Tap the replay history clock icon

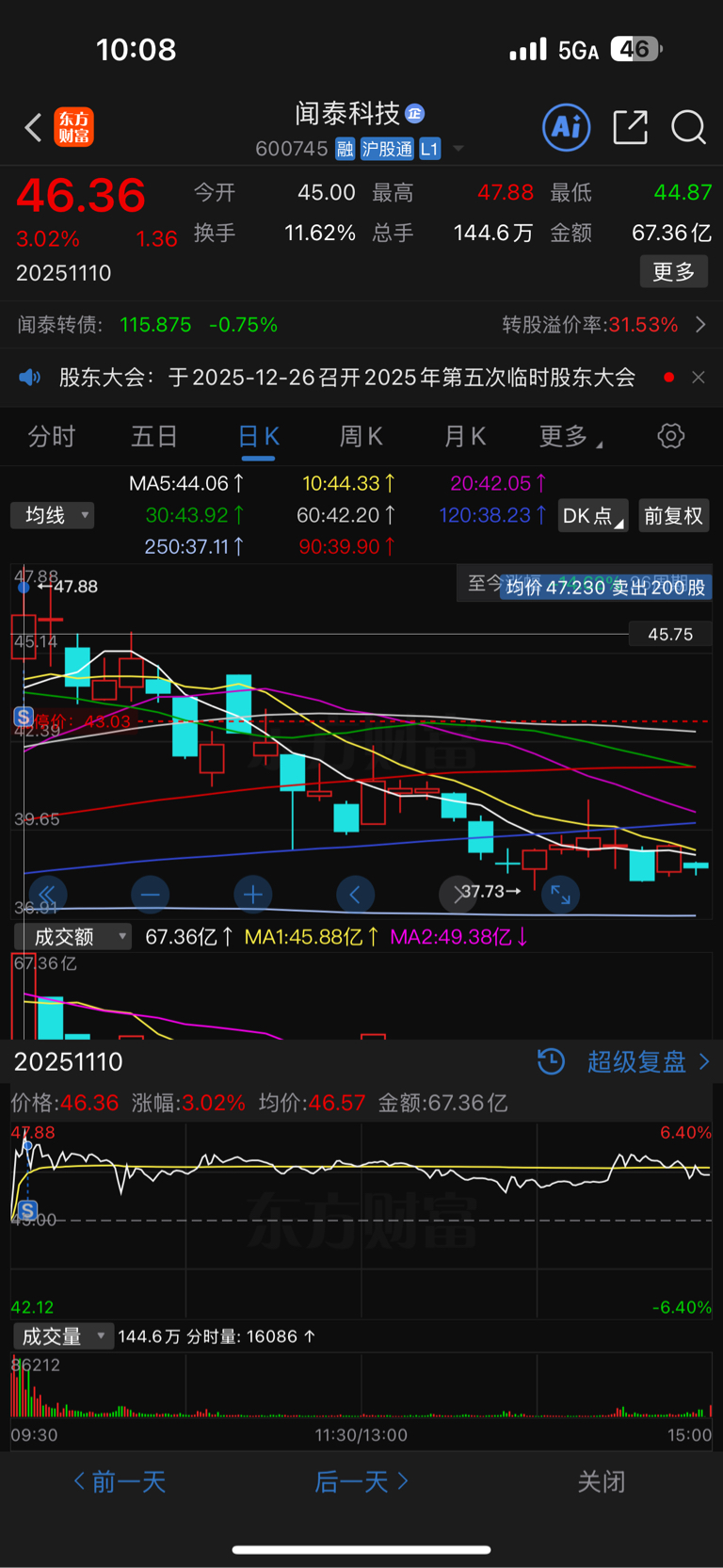click(x=551, y=1061)
